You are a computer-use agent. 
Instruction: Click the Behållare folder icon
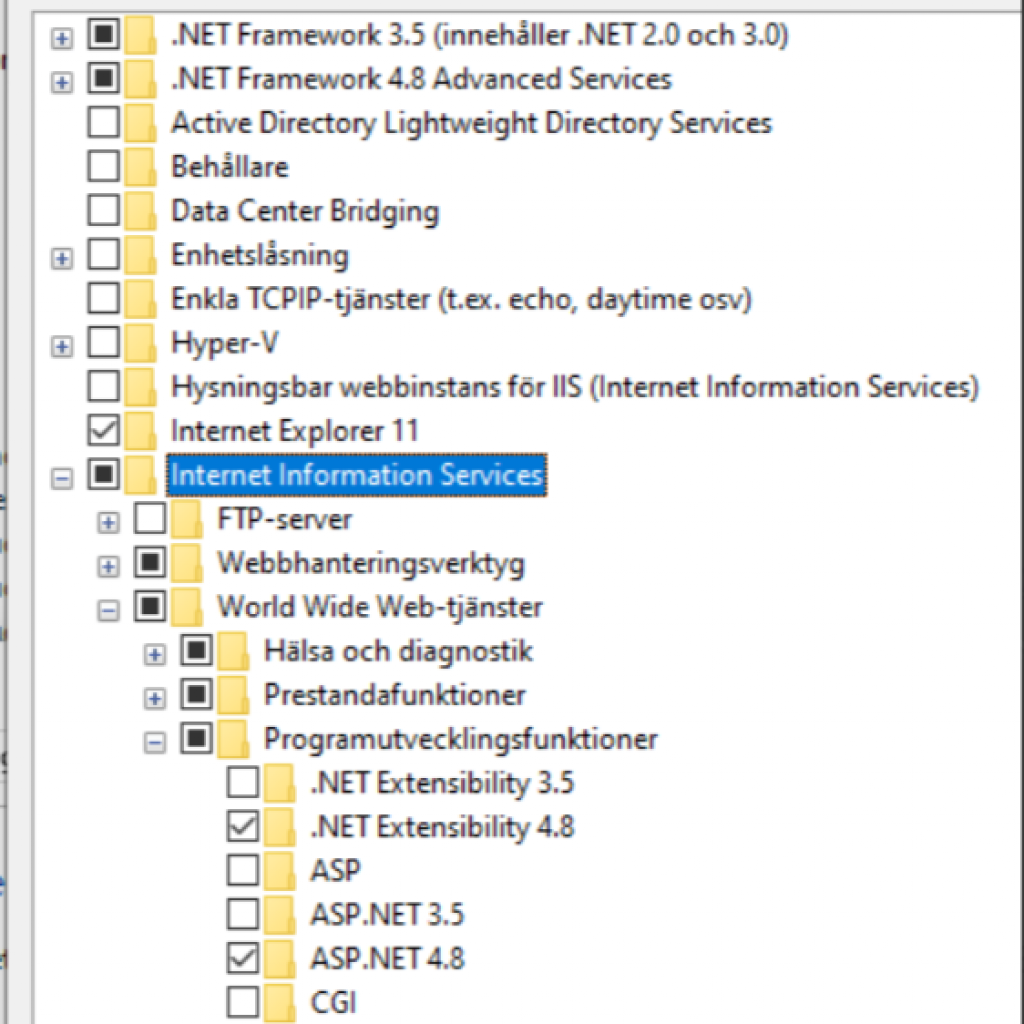click(140, 168)
